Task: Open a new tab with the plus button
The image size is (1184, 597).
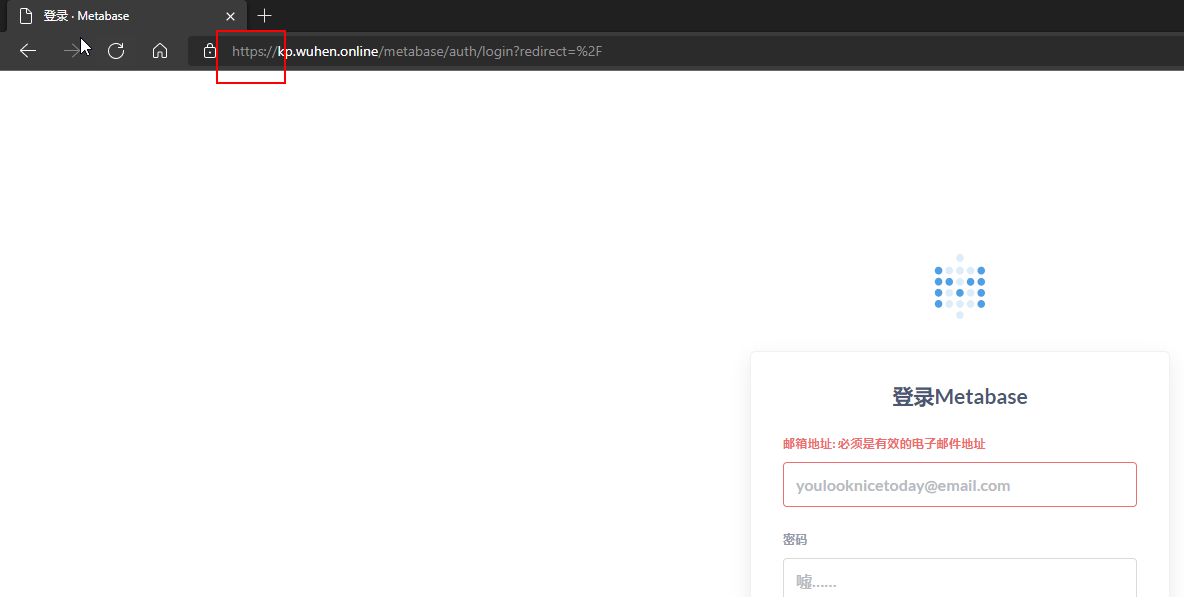Action: 264,16
